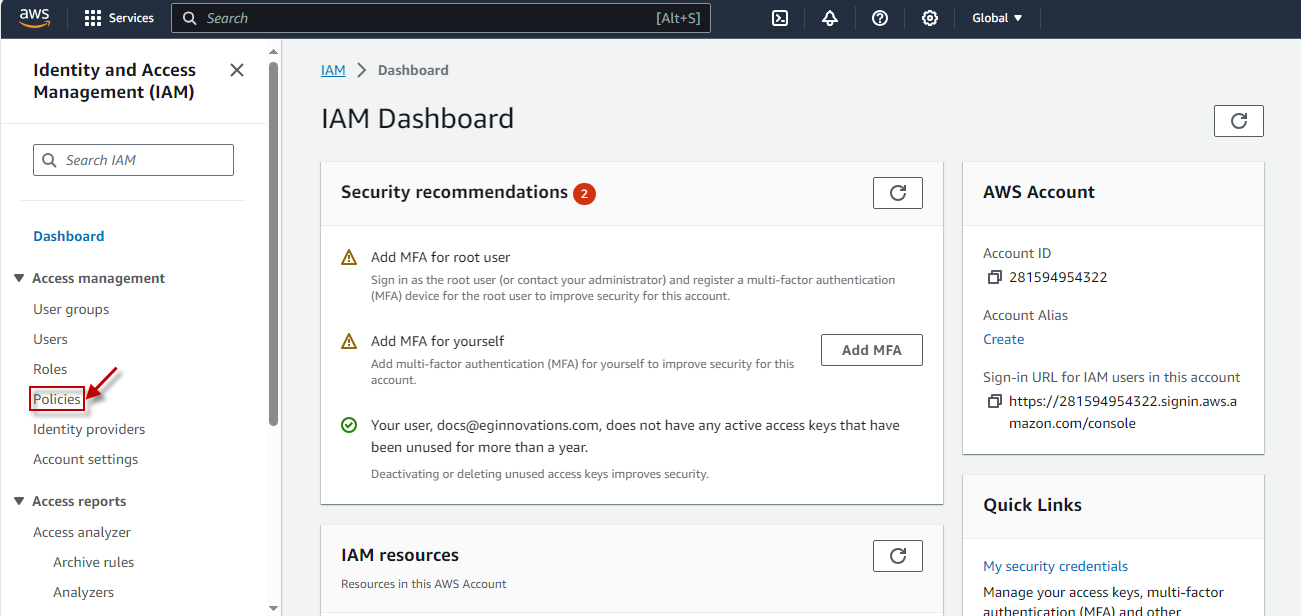Open Users in the sidebar
The image size is (1301, 616).
tap(50, 339)
